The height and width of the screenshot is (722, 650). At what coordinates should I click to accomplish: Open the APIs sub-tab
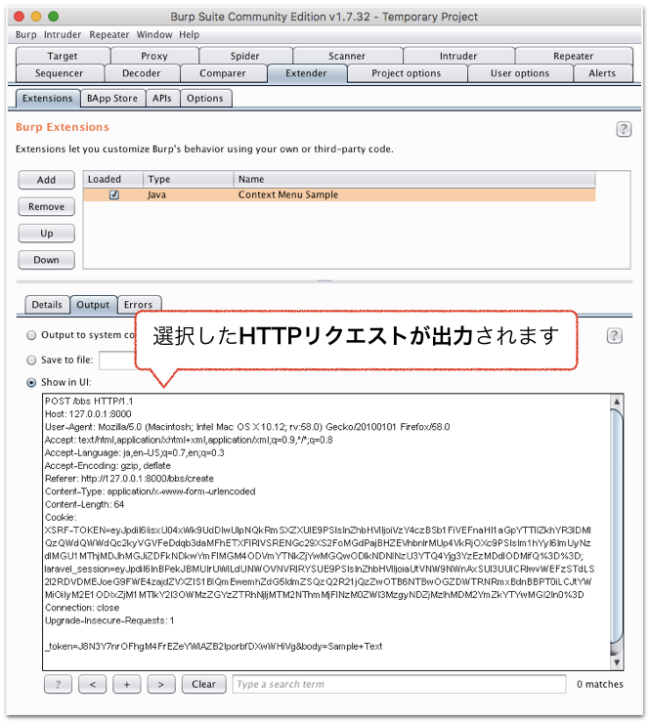(162, 99)
